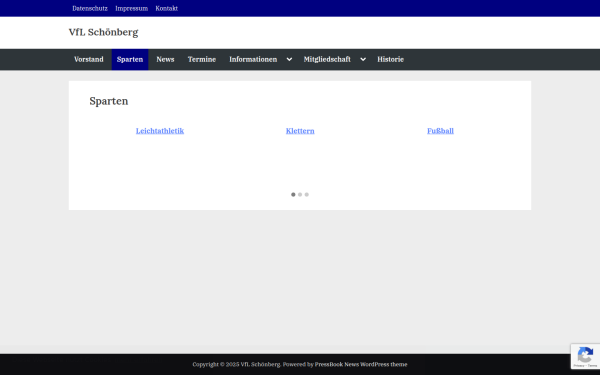Open the Mitgliedschaft menu item

pos(327,59)
